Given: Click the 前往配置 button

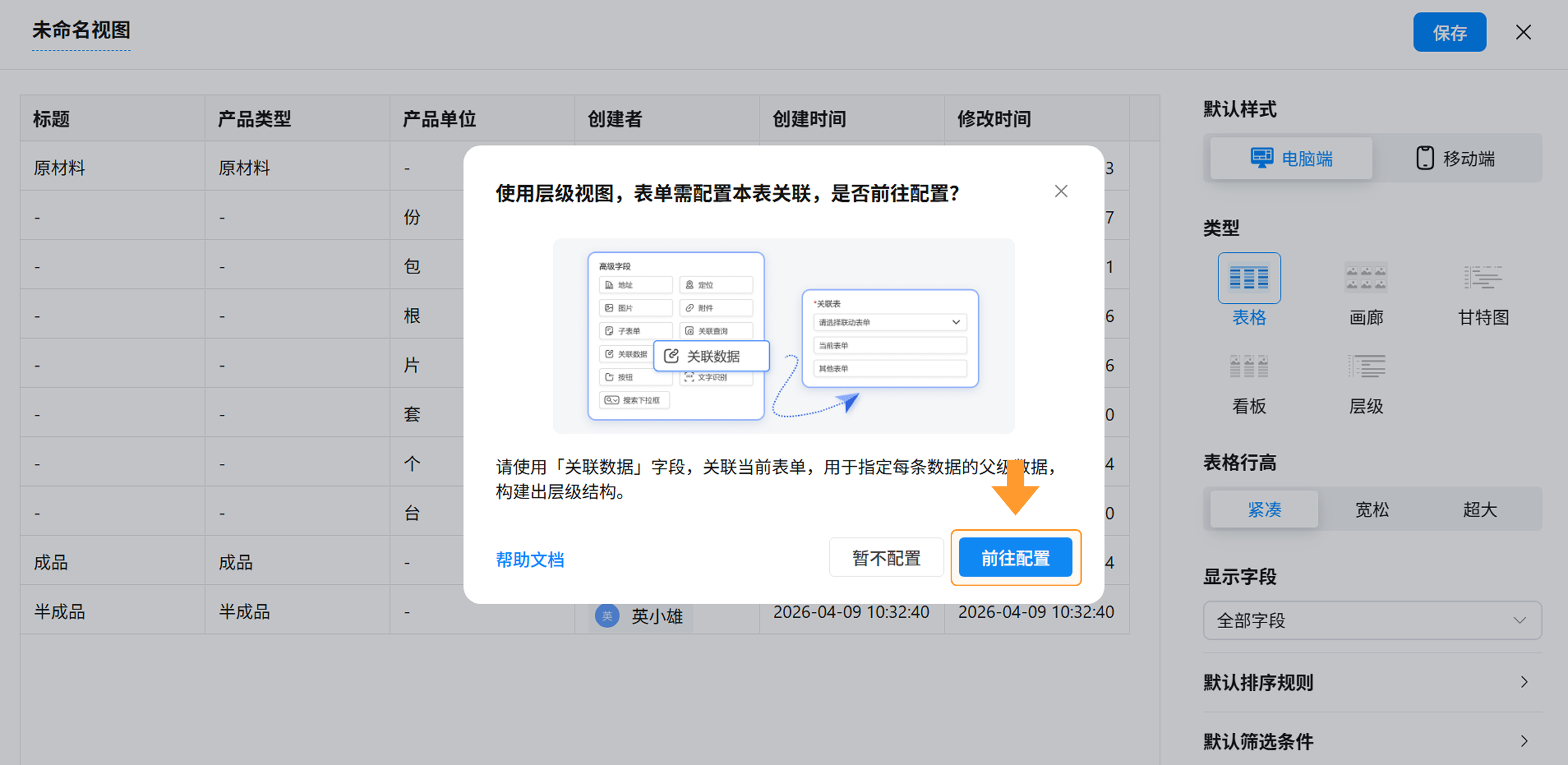Looking at the screenshot, I should [1015, 558].
